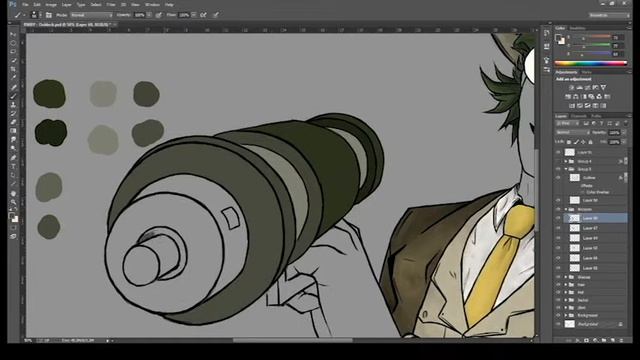Open the Image menu
Viewport: 640px width, 360px height.
coord(51,4)
